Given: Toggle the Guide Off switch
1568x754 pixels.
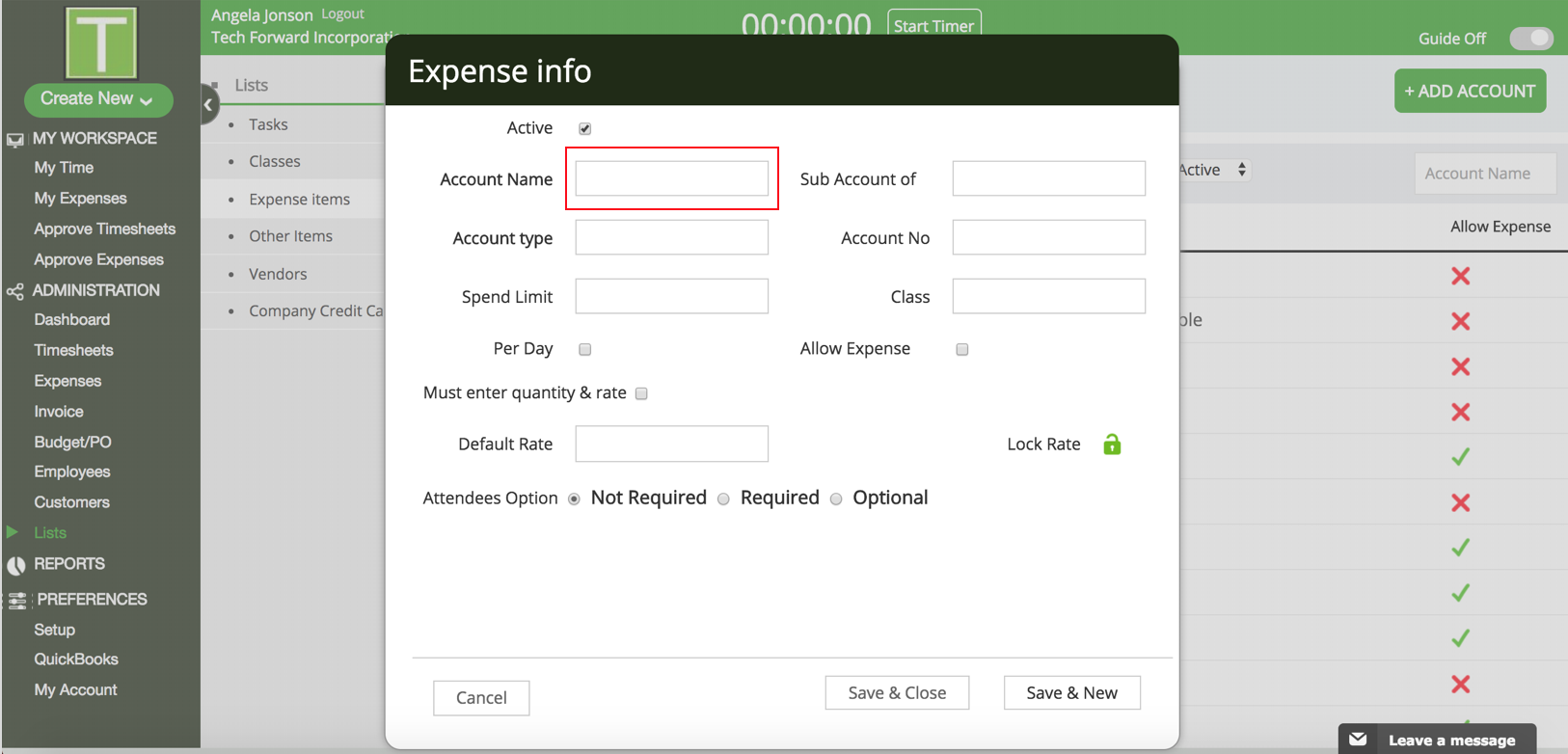Looking at the screenshot, I should coord(1530,39).
